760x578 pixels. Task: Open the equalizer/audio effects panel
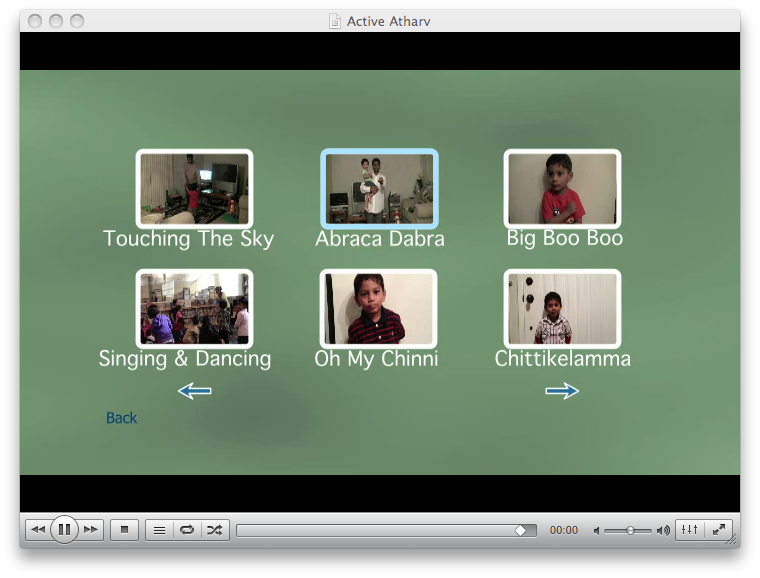689,530
